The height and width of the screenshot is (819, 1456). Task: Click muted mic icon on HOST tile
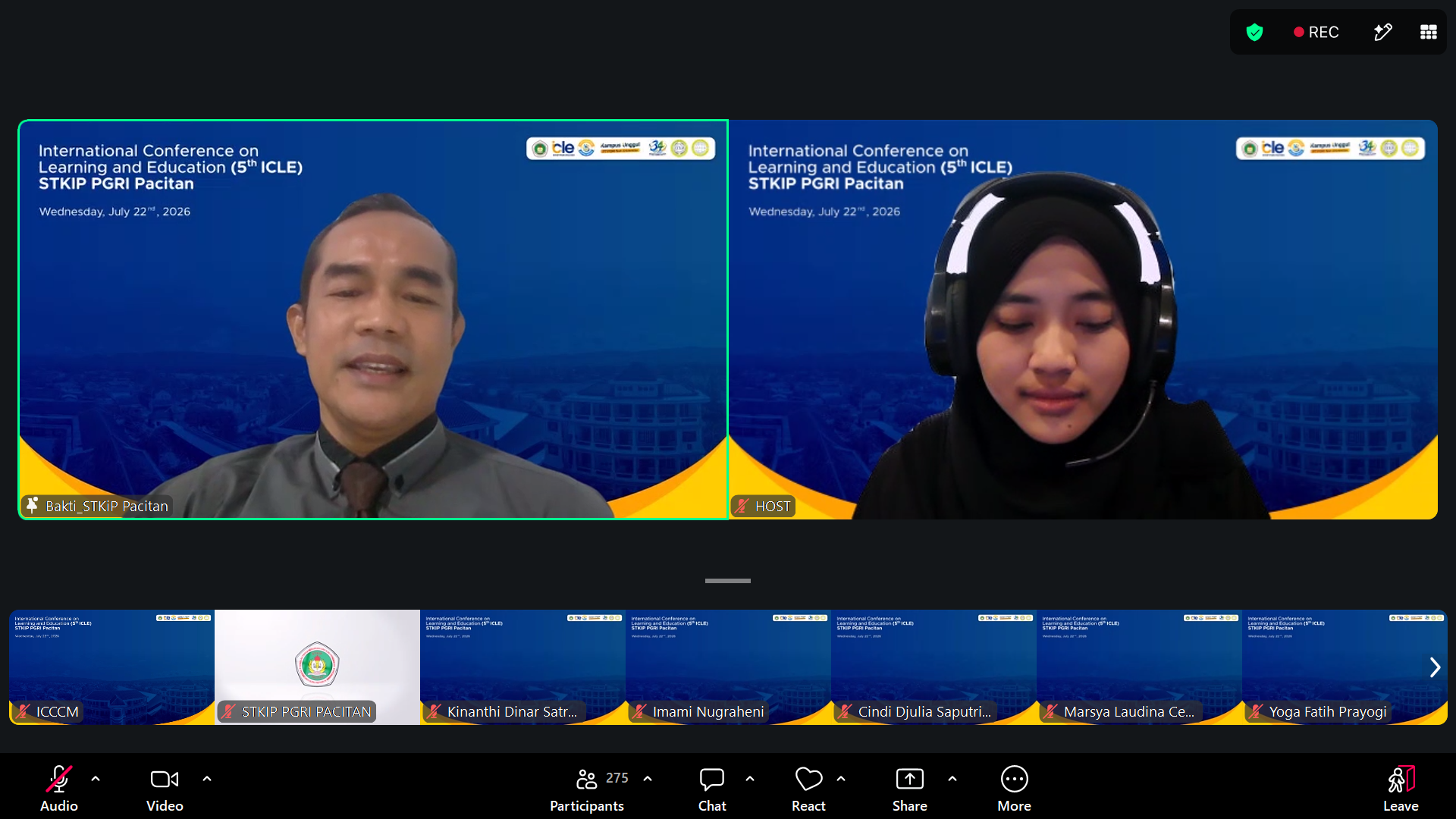(x=742, y=506)
